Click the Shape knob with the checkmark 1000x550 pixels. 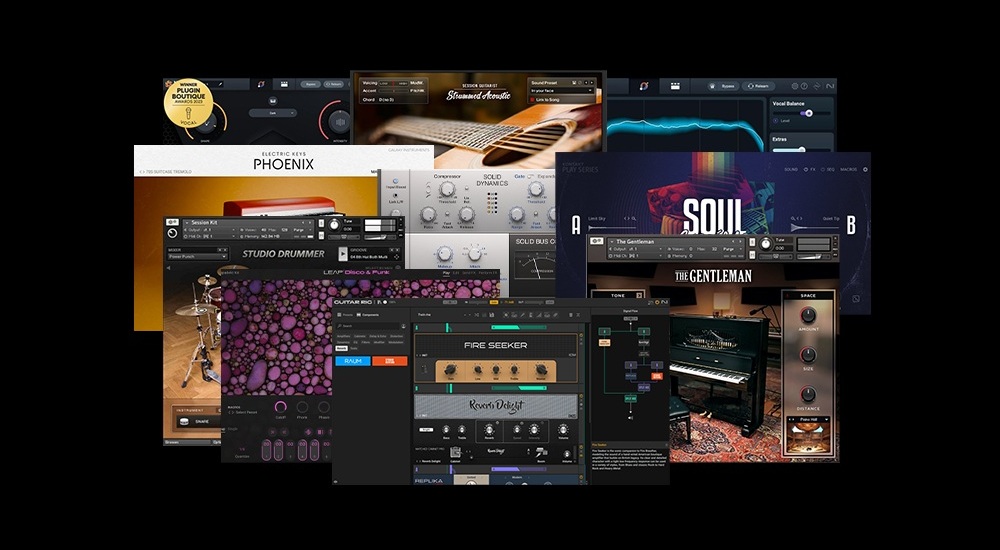[x=207, y=124]
